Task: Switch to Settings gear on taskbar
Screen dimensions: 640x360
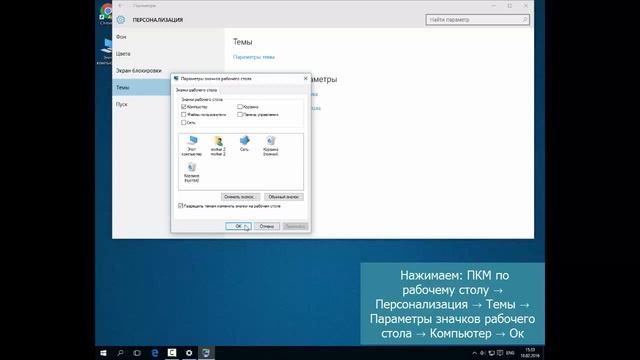Action: [x=189, y=353]
